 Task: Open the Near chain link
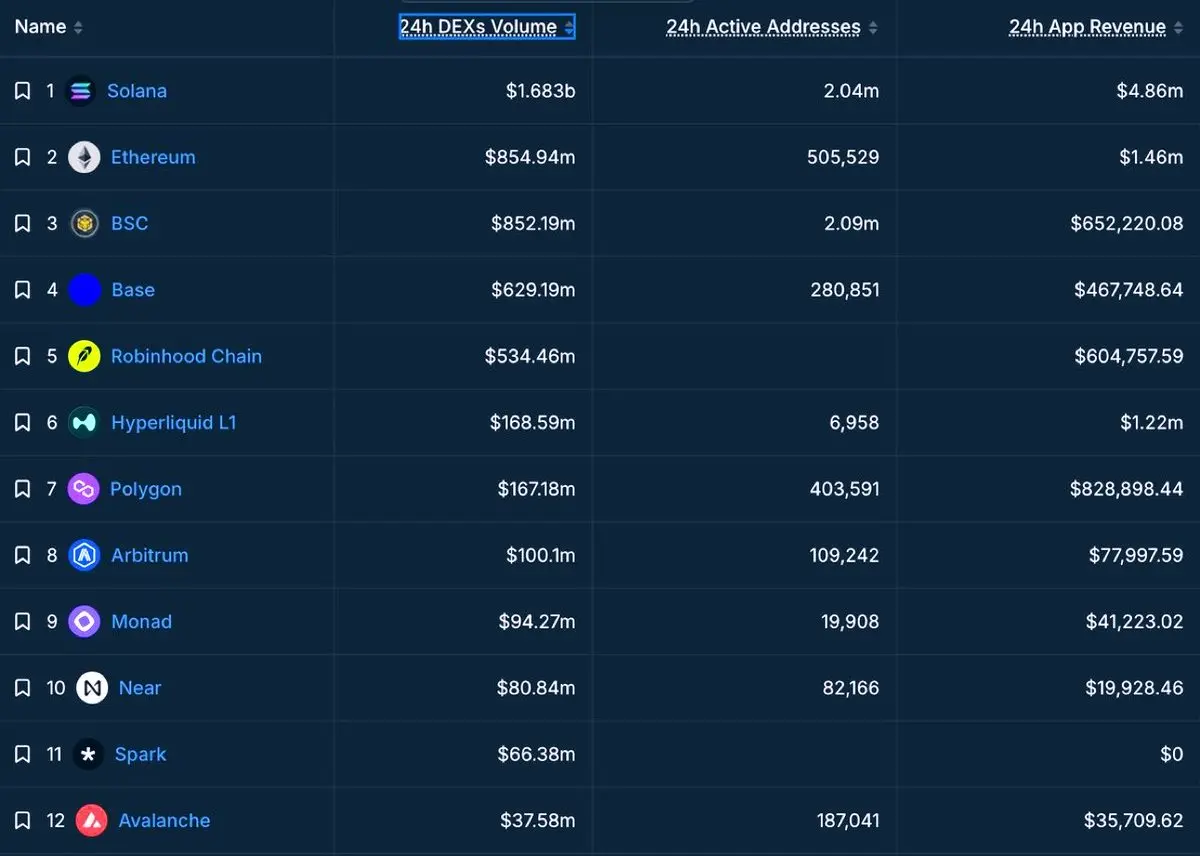140,688
